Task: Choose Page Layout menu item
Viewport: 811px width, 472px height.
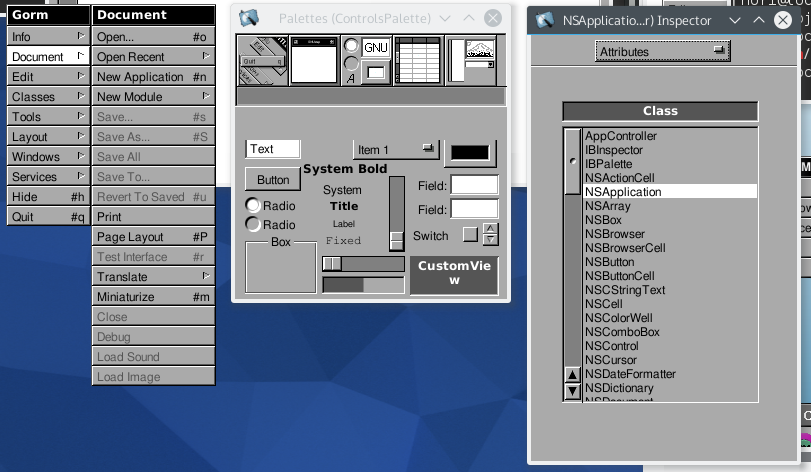Action: point(154,237)
